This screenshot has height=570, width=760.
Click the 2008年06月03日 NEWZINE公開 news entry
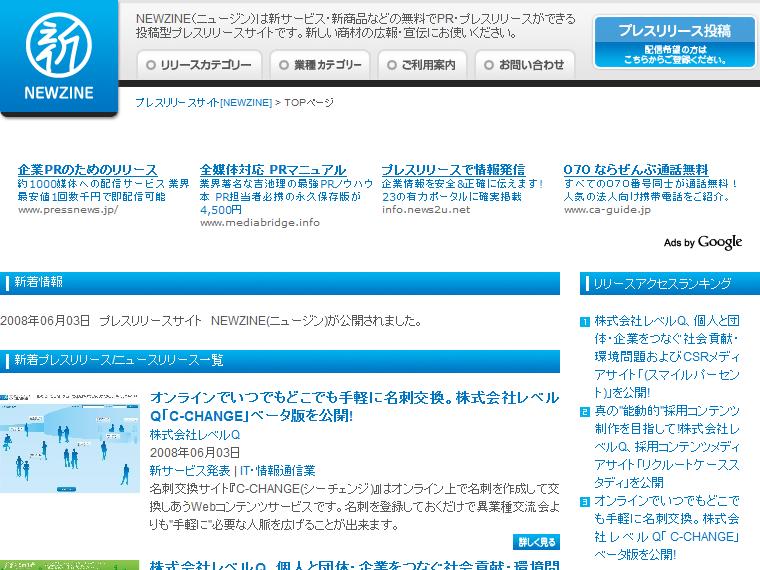(211, 320)
